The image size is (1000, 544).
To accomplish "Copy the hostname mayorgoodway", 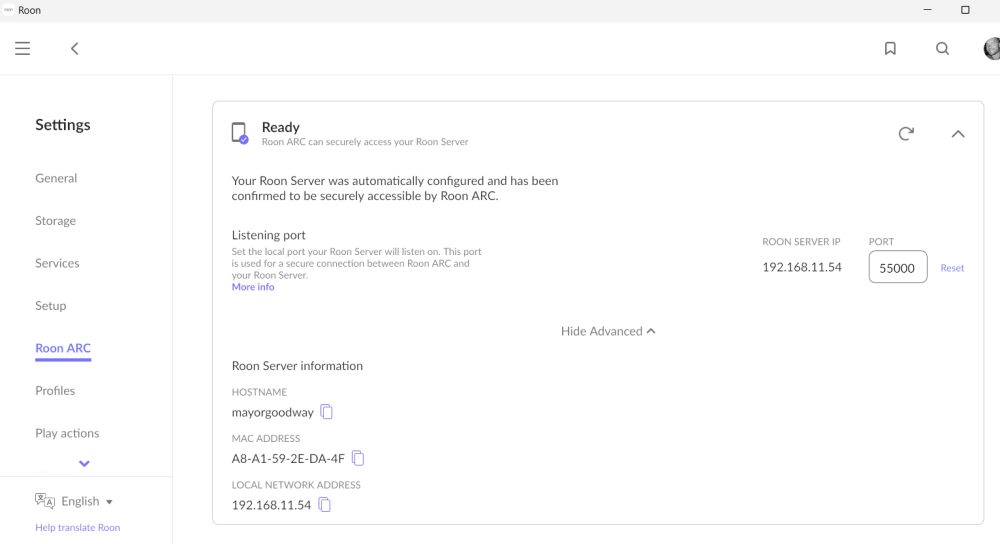I will [x=327, y=412].
